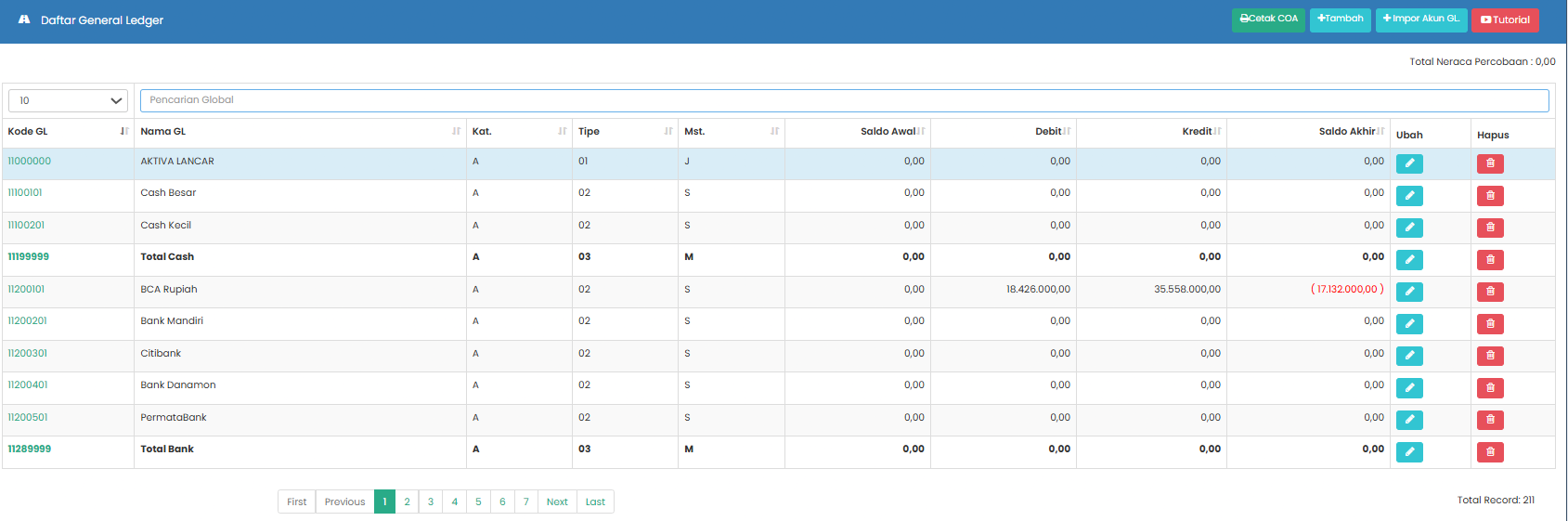Delete the Total Bank row
Viewport: 1568px width, 521px height.
pyautogui.click(x=1490, y=452)
